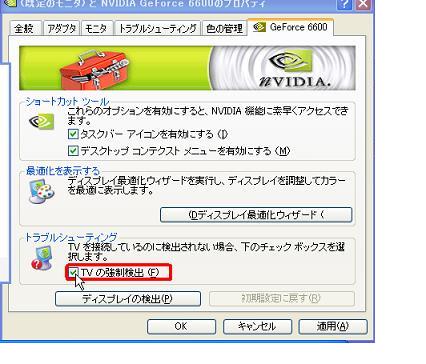This screenshot has height=364, width=426.
Task: Toggle タスクバー アイコンを有効にする checkbox
Action: pos(73,134)
